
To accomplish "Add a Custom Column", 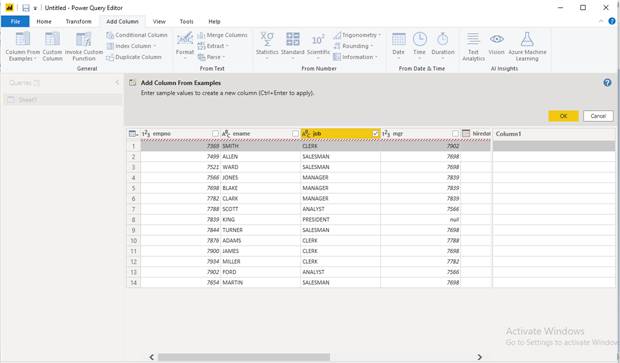I will (x=52, y=46).
